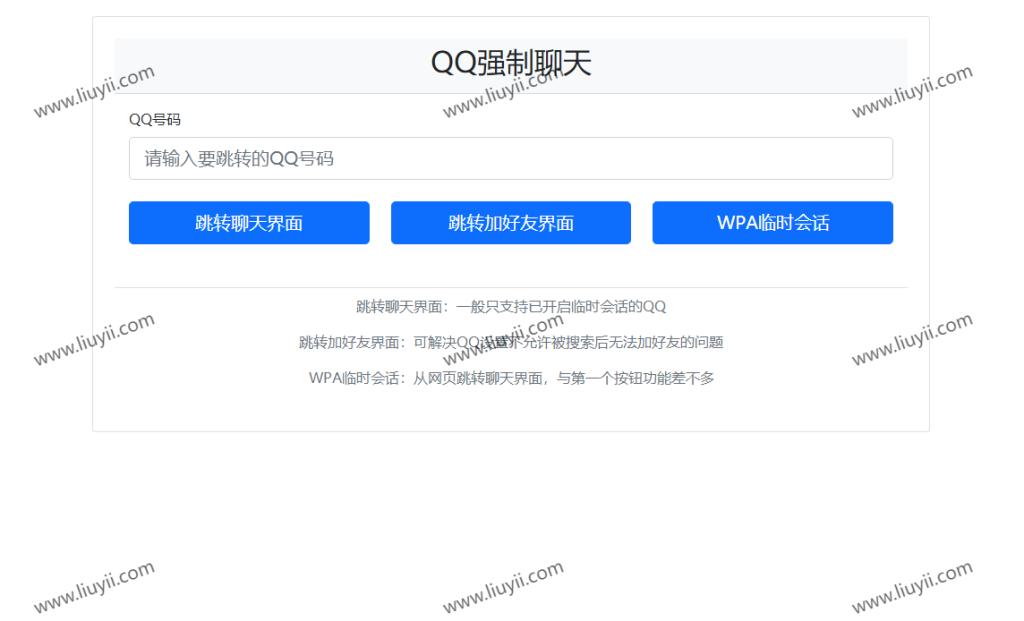Screen dimensions: 1024x621
Task: Click the QQ number input field
Action: (511, 158)
